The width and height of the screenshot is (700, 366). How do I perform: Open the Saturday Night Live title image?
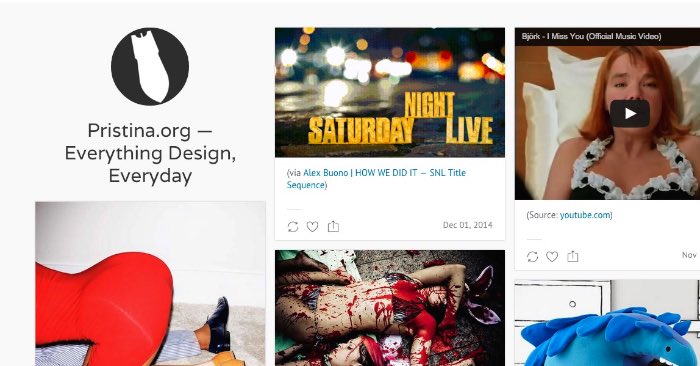(390, 92)
